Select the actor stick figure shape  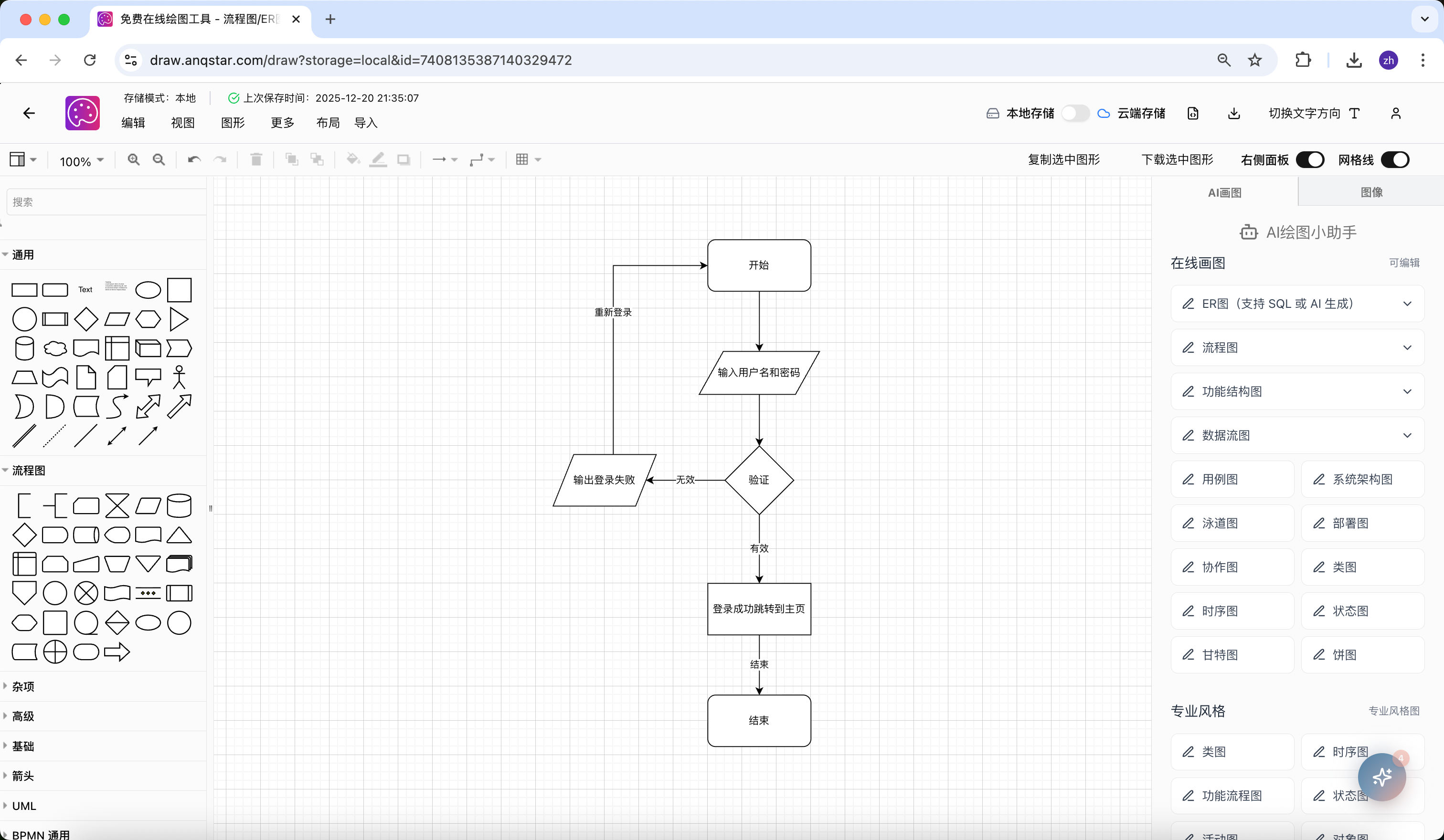[x=179, y=378]
